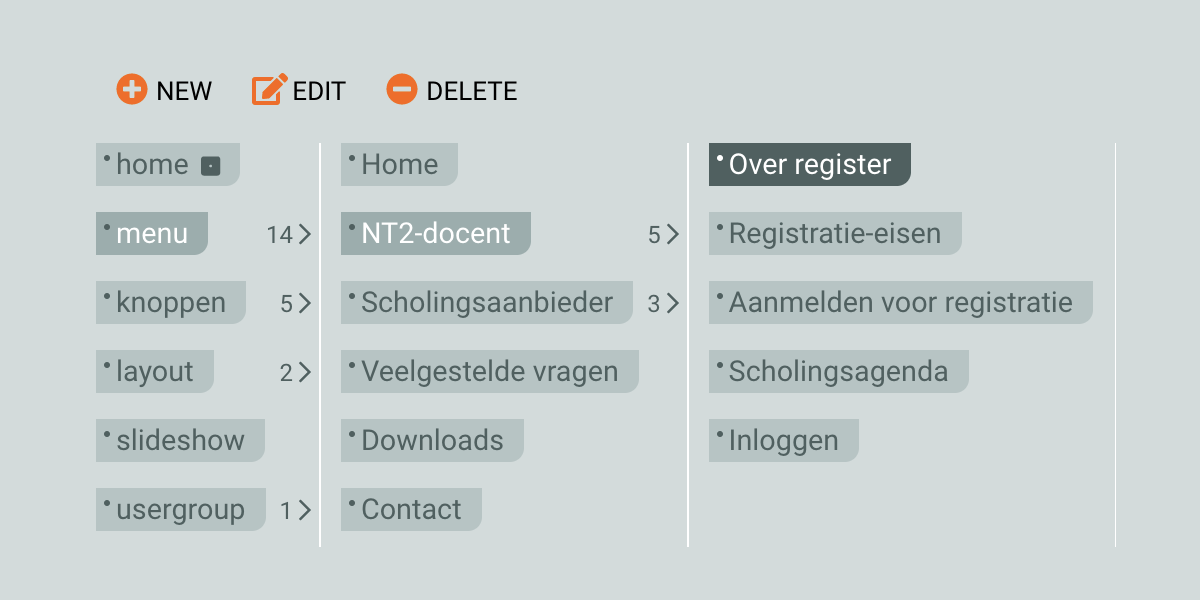The height and width of the screenshot is (600, 1200).
Task: Click the orange pencil EDIT icon
Action: pyautogui.click(x=268, y=90)
